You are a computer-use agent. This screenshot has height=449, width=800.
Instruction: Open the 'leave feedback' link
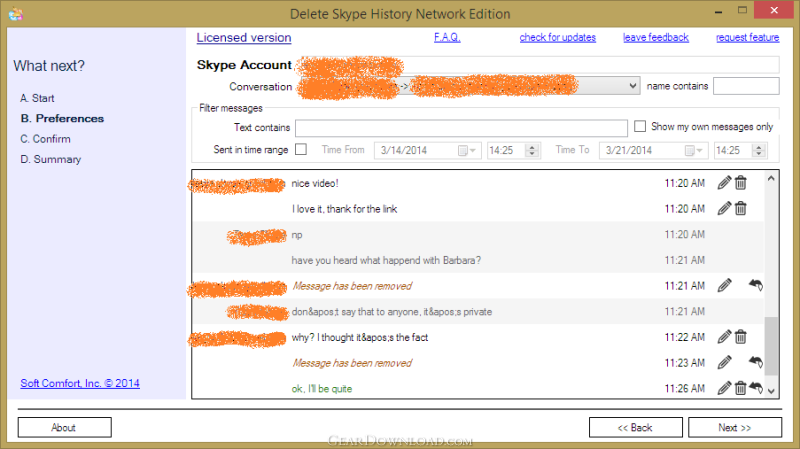pyautogui.click(x=656, y=37)
